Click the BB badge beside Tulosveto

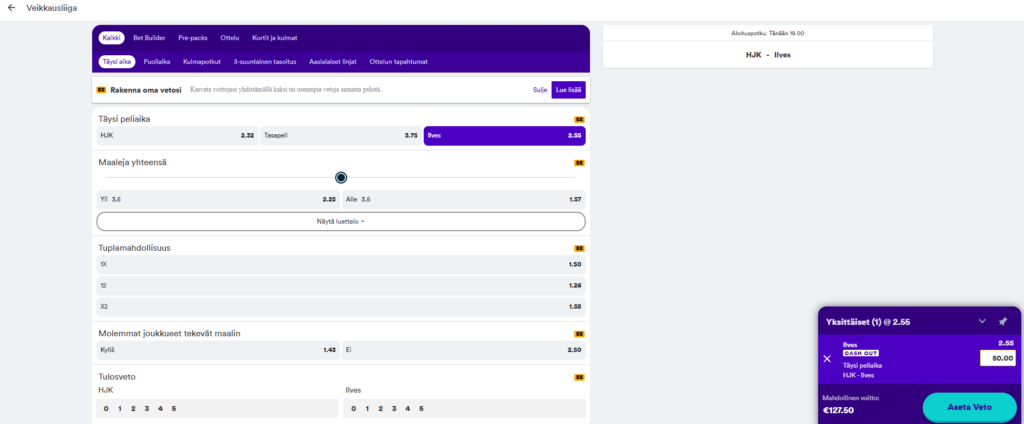[579, 377]
